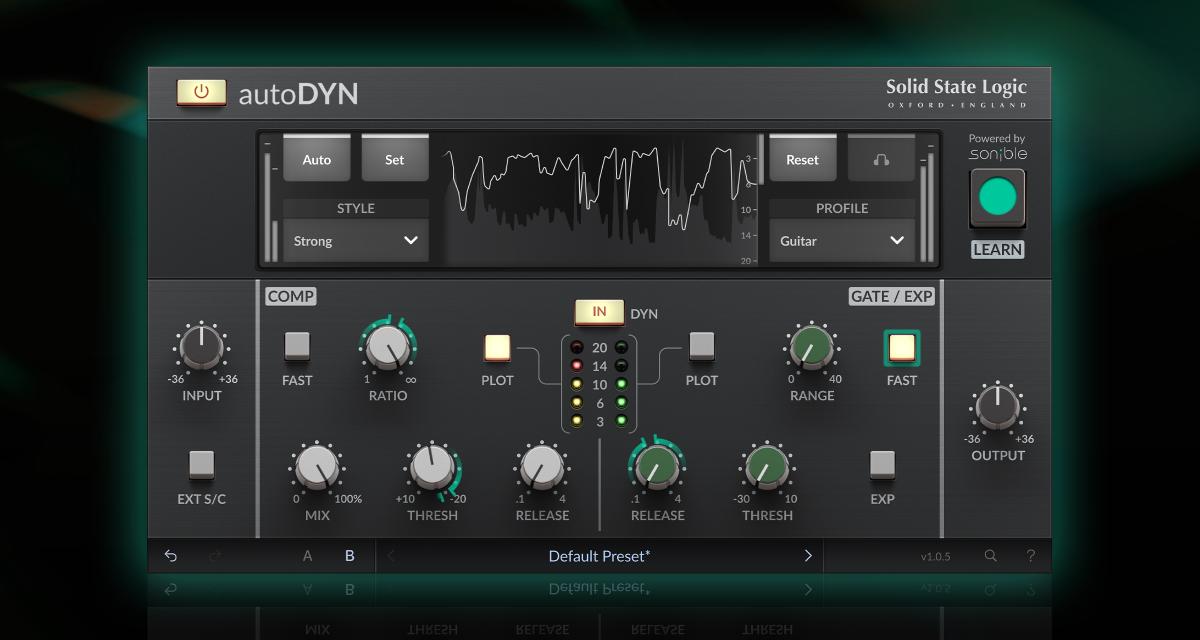Click the Default Preset name selector
The height and width of the screenshot is (640, 1200).
point(599,556)
